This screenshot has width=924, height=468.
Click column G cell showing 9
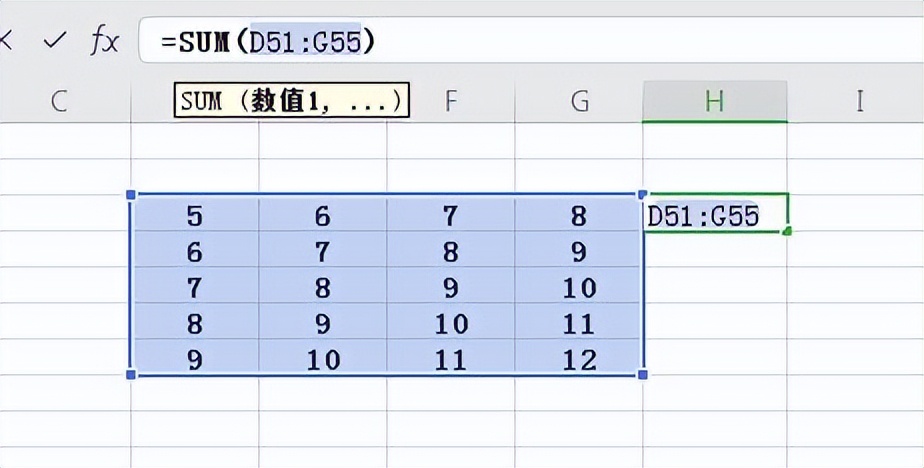point(579,251)
